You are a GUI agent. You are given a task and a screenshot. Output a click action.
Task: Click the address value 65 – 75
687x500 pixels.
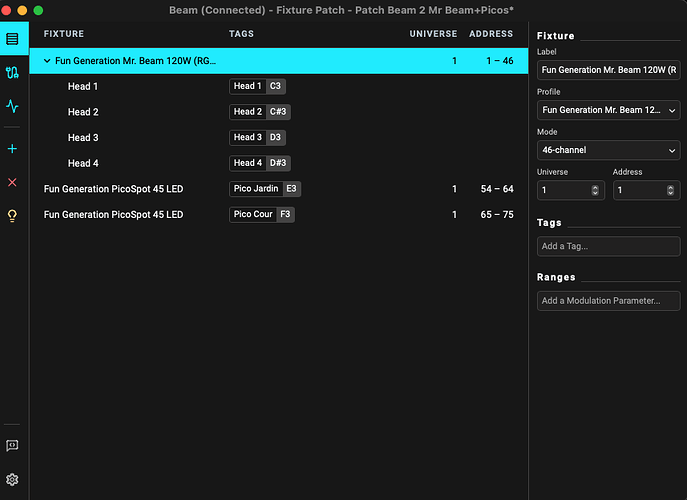point(497,215)
